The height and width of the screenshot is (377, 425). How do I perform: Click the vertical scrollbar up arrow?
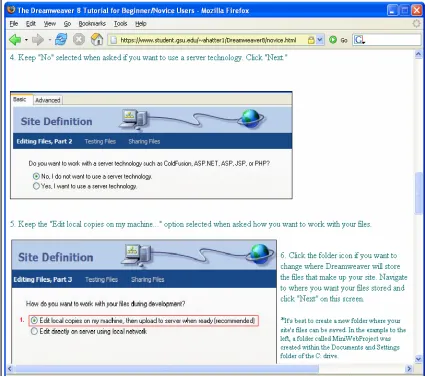tap(418, 55)
